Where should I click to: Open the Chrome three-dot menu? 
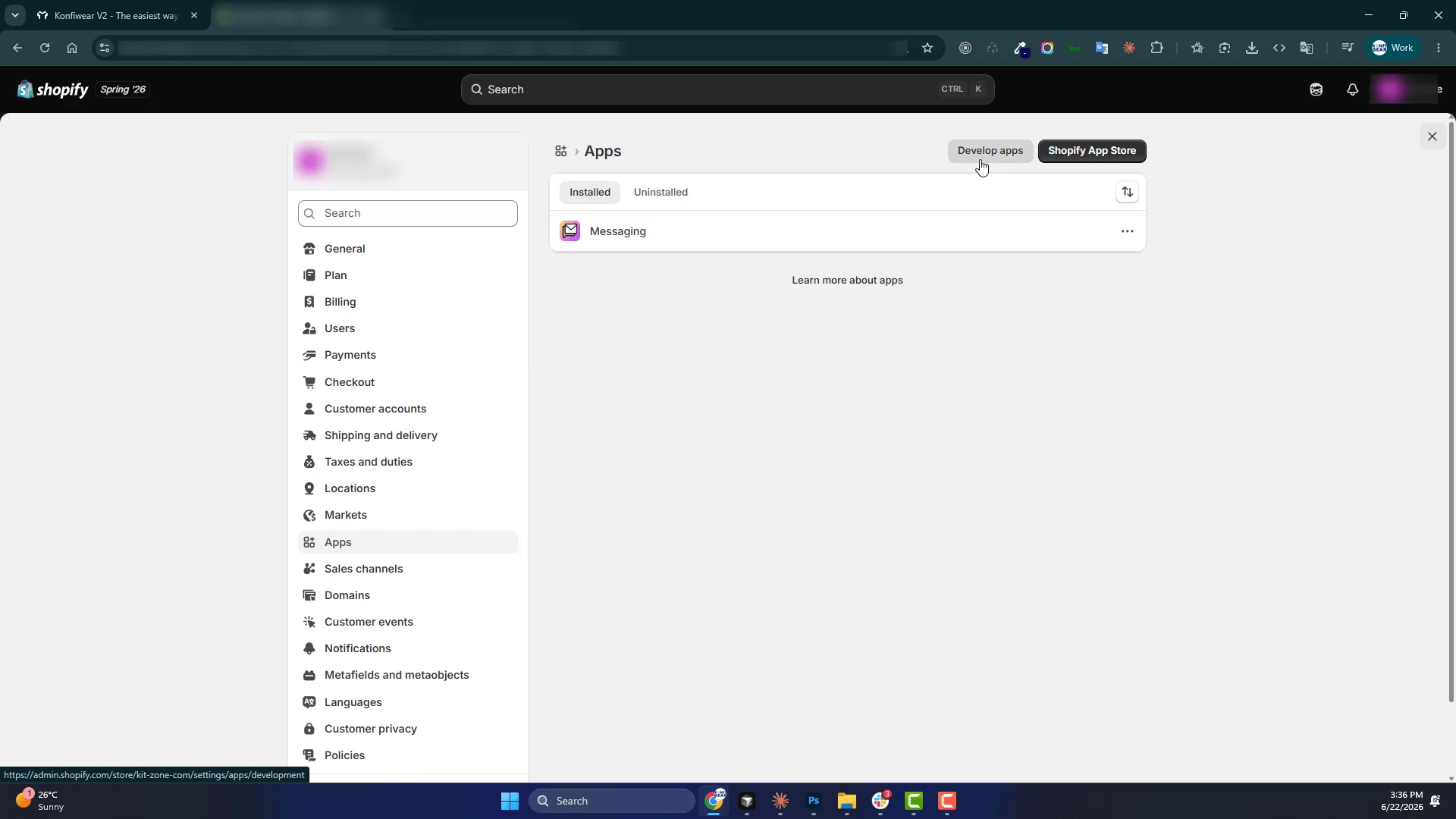1439,48
